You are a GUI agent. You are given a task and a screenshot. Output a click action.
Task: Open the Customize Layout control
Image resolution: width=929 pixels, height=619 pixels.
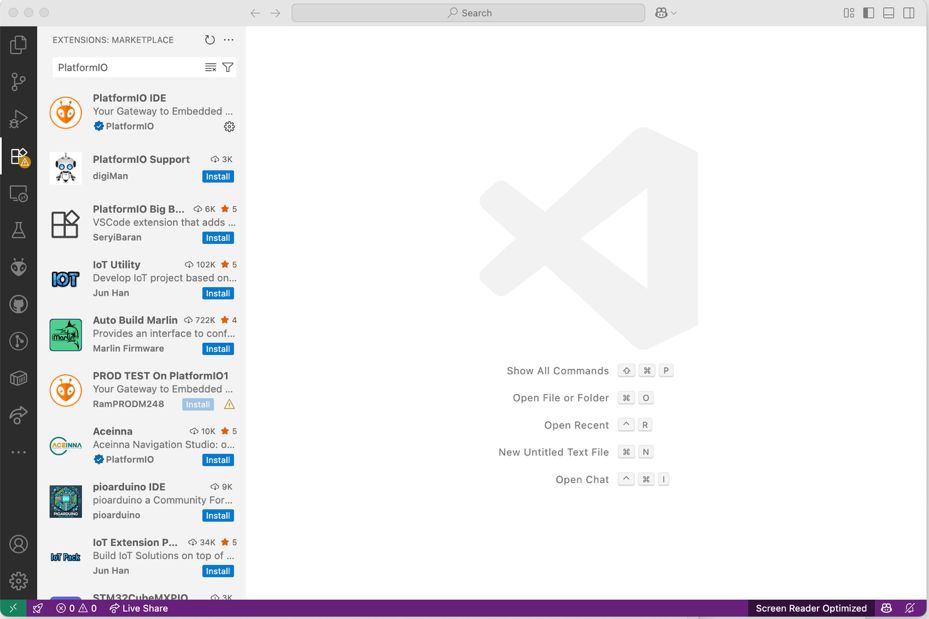click(849, 13)
